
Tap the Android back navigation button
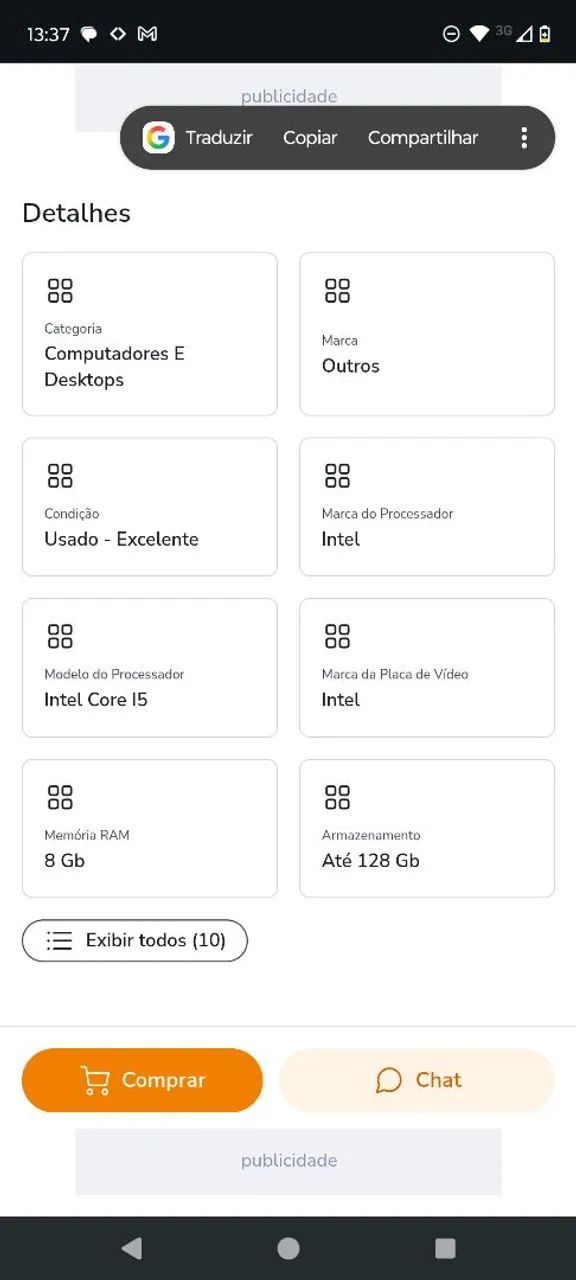tap(131, 1248)
